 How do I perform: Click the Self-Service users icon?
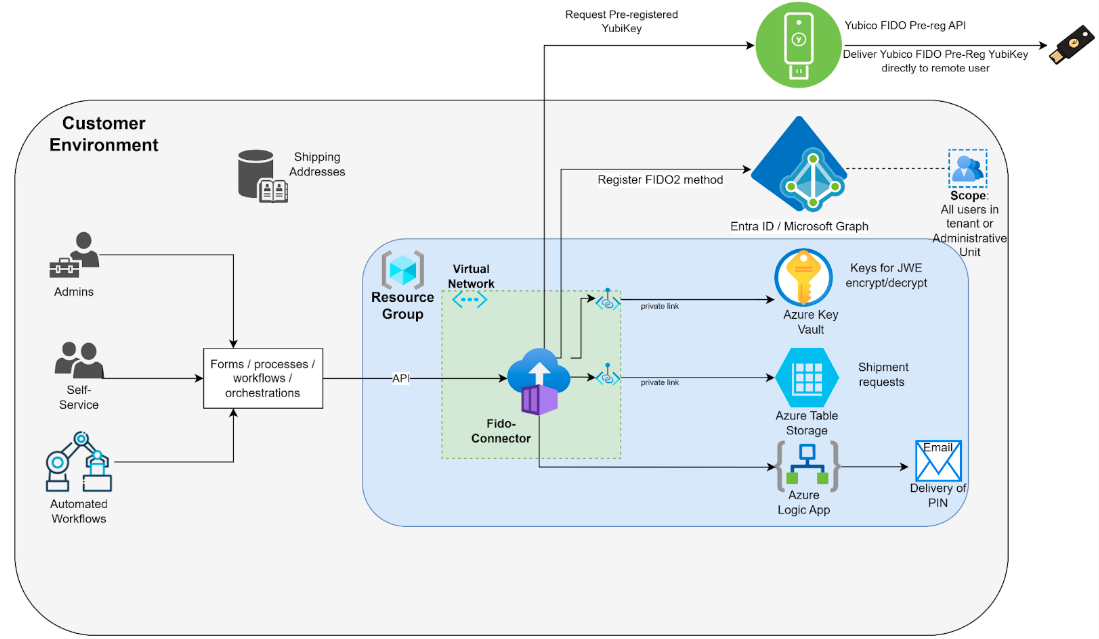click(x=78, y=360)
